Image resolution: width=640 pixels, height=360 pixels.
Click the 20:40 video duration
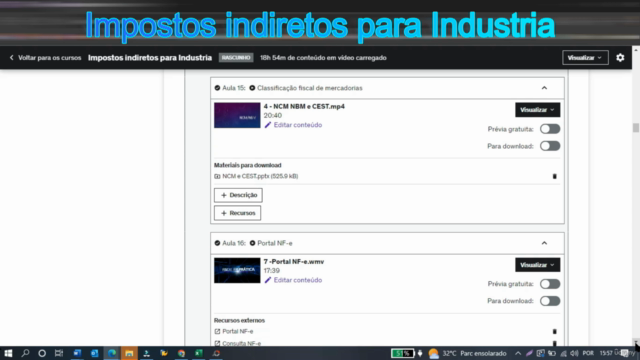pos(273,116)
